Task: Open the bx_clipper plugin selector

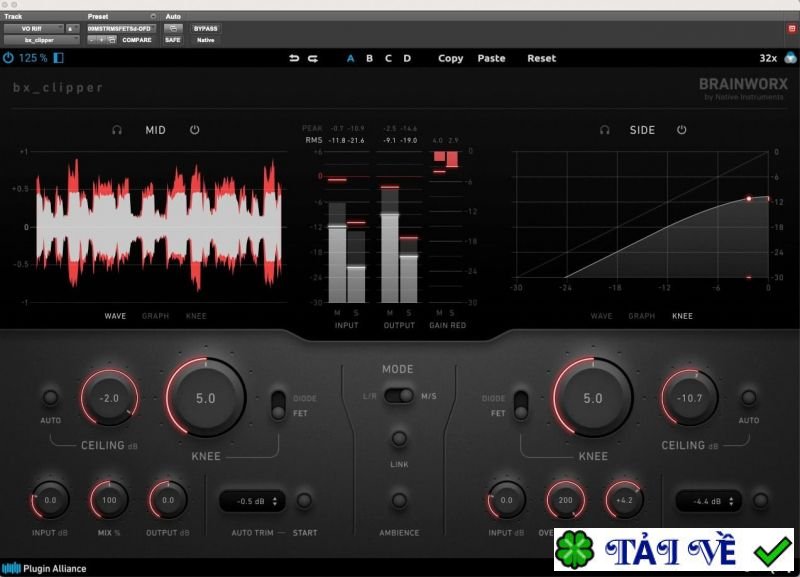Action: [x=41, y=40]
